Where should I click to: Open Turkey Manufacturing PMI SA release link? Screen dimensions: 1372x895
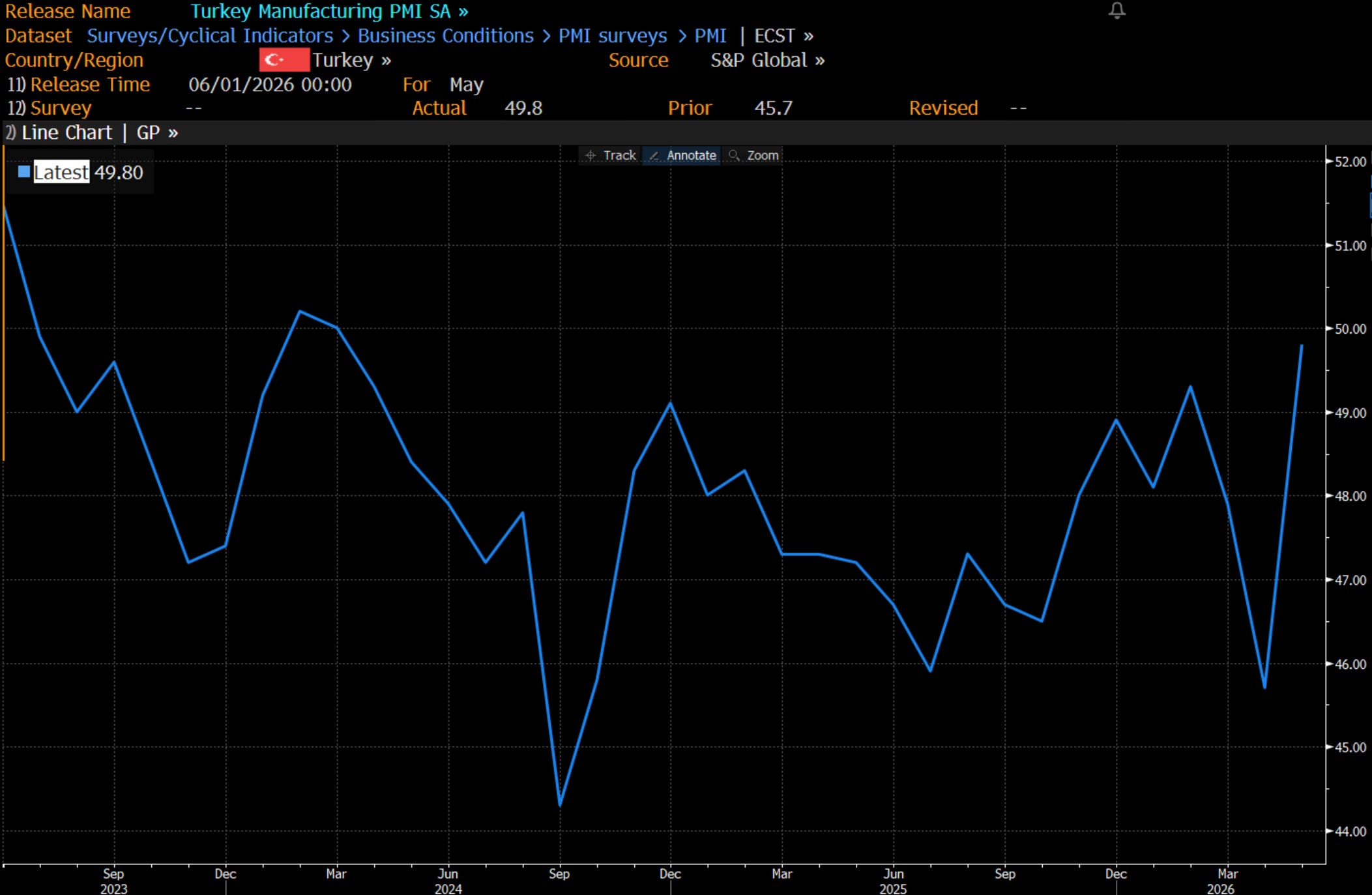pyautogui.click(x=329, y=11)
